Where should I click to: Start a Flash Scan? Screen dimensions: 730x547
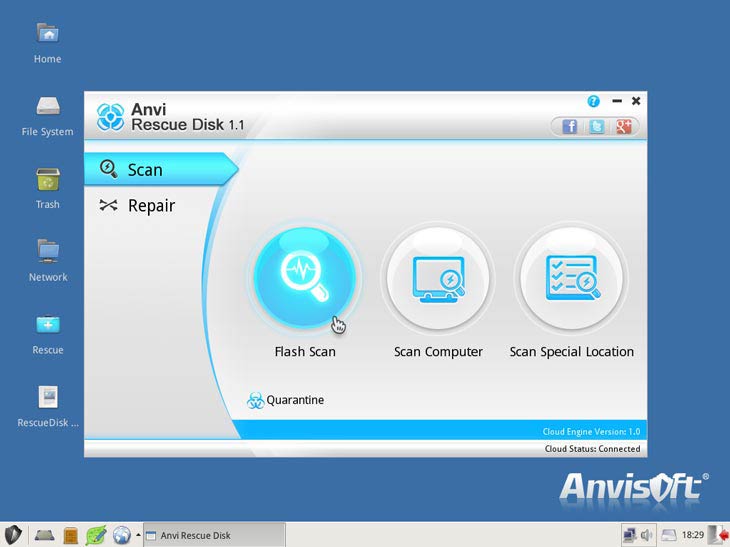[305, 277]
